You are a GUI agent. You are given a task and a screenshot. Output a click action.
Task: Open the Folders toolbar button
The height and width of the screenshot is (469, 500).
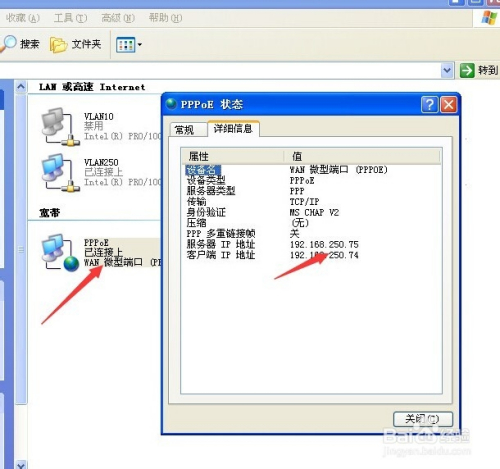tap(75, 44)
